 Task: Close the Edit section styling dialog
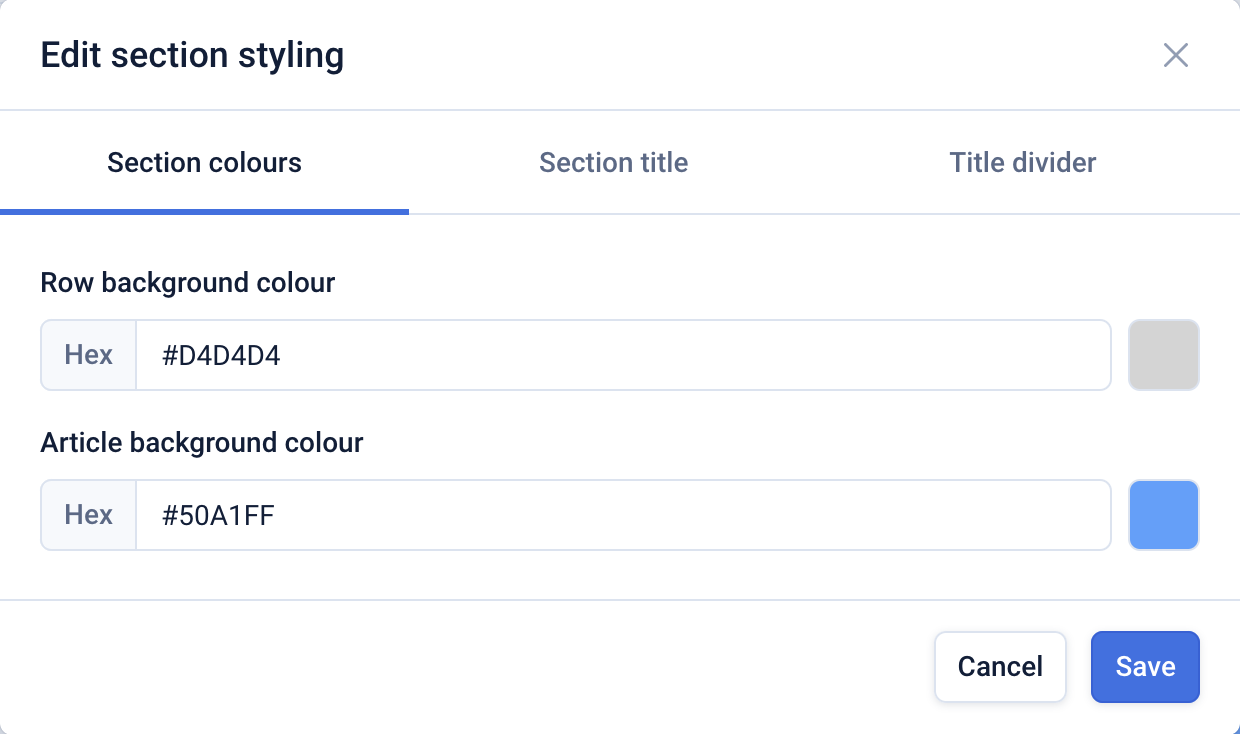[x=1175, y=56]
